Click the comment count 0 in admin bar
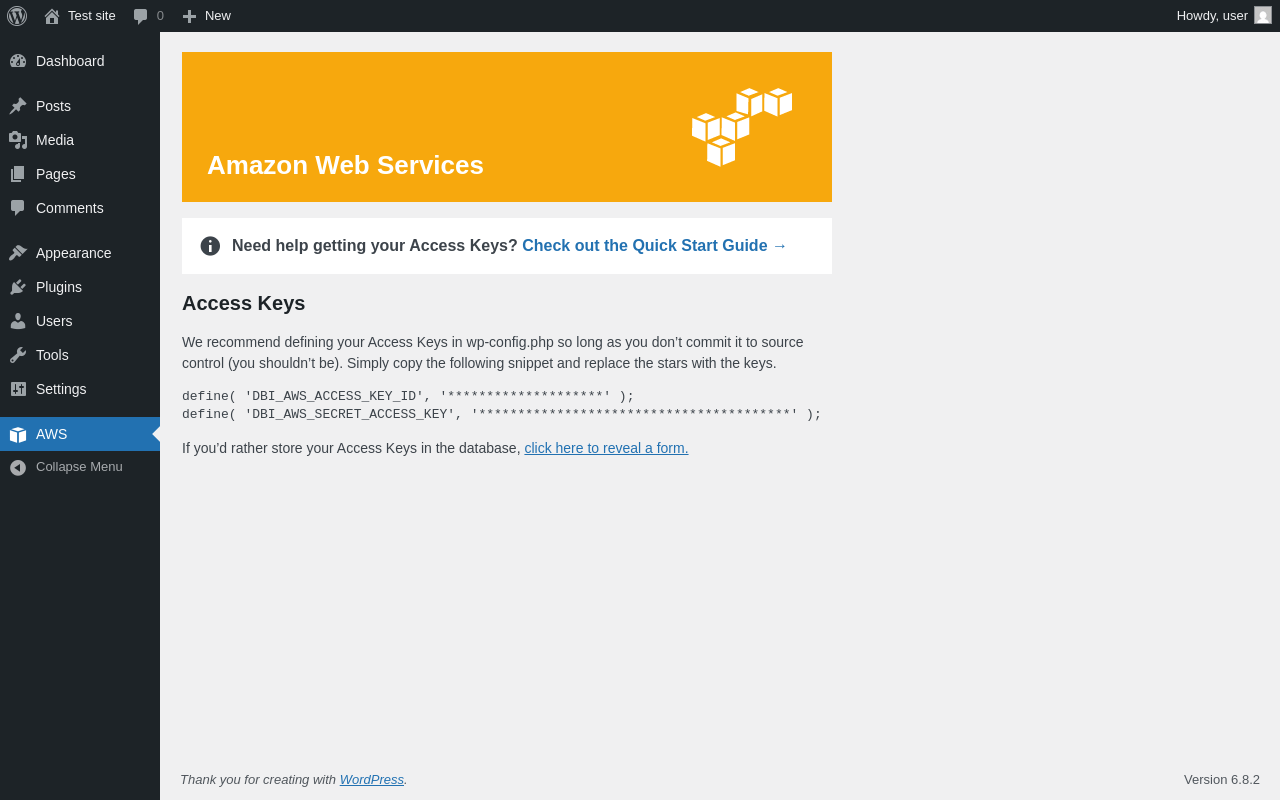 coord(160,16)
